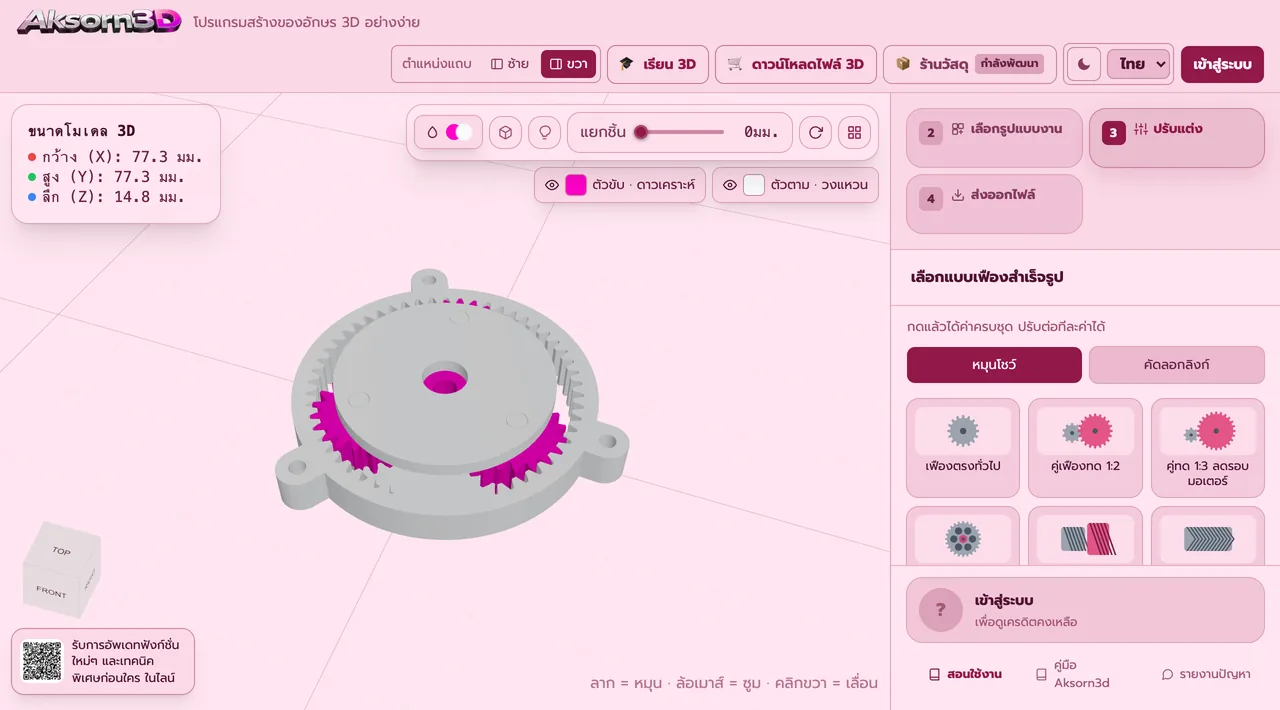This screenshot has height=710, width=1280.
Task: Select คู่เฟืองทด 1:2 gear preset
Action: point(1085,448)
